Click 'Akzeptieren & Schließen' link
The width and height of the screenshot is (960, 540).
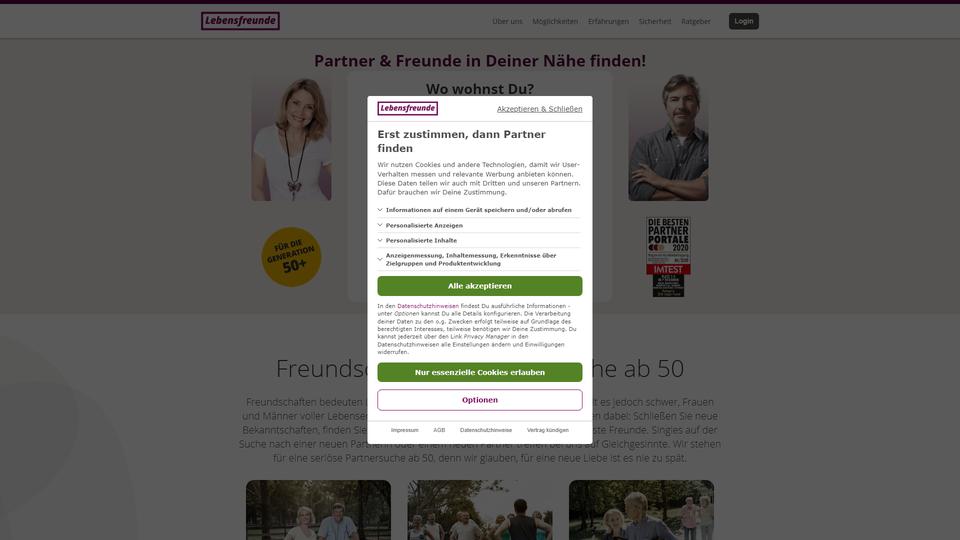(x=539, y=109)
